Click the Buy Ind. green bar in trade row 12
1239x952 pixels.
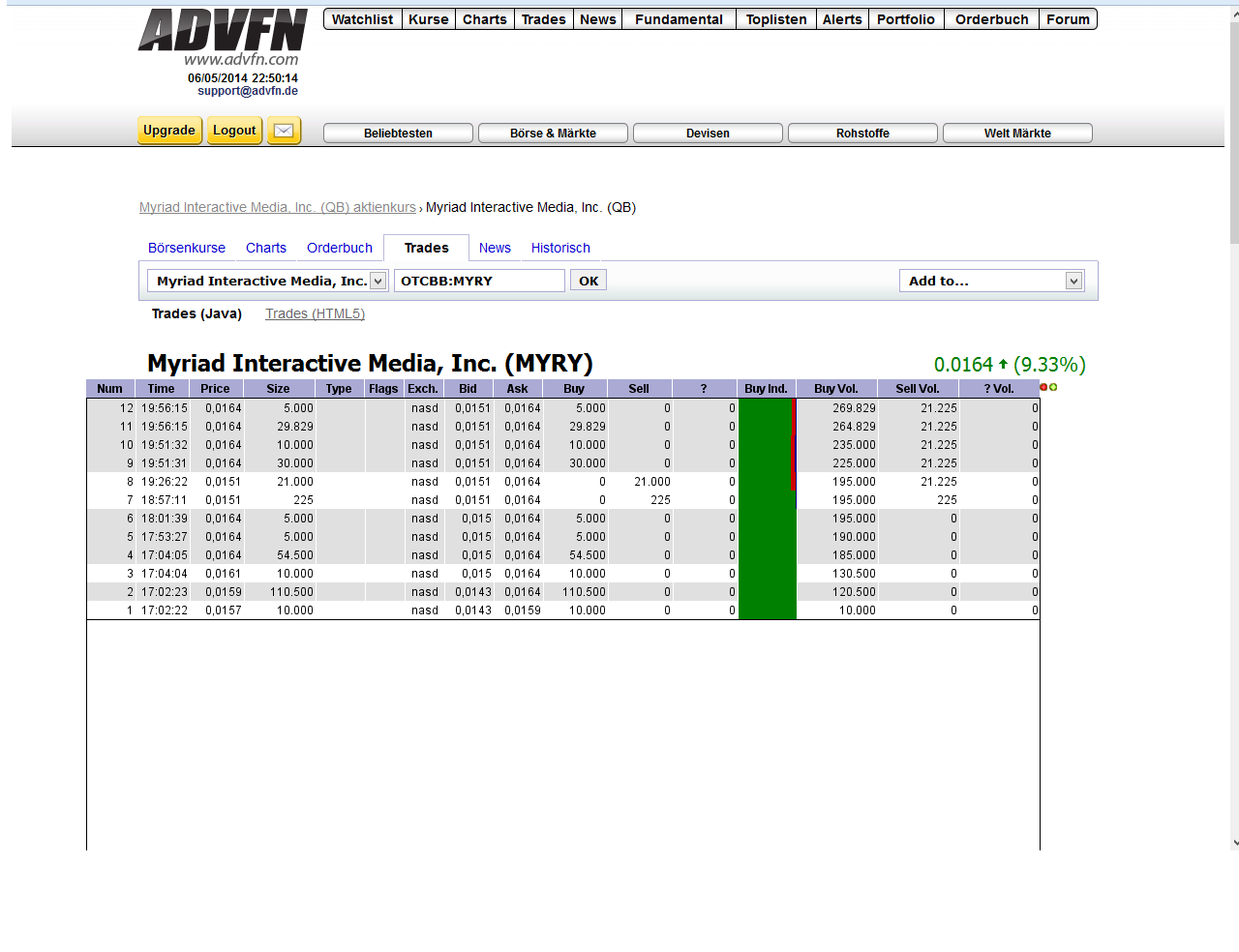(x=767, y=408)
